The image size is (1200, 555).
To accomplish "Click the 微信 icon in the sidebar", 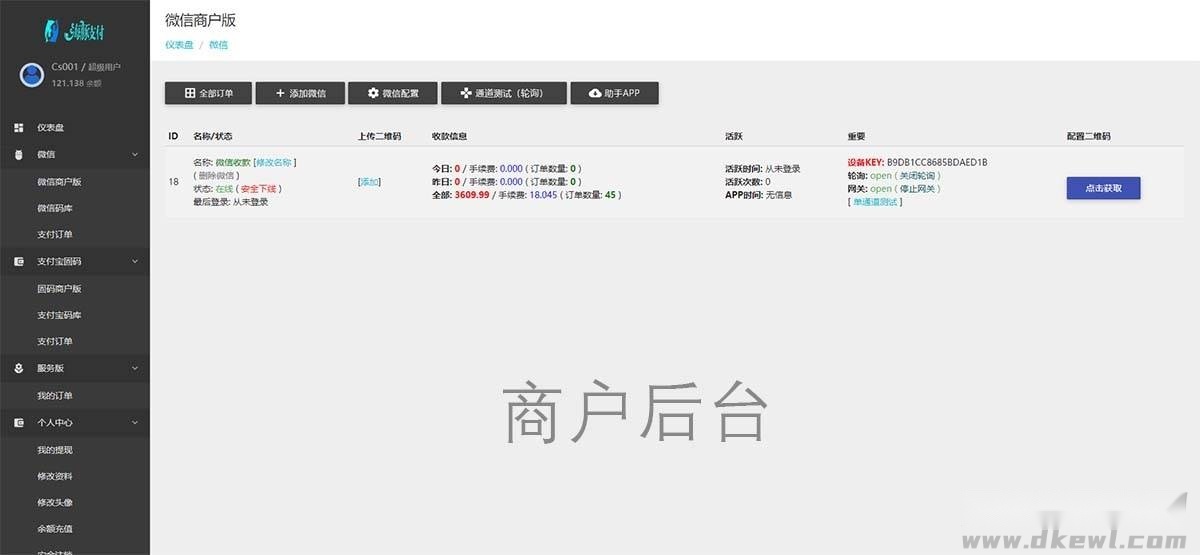I will point(19,155).
